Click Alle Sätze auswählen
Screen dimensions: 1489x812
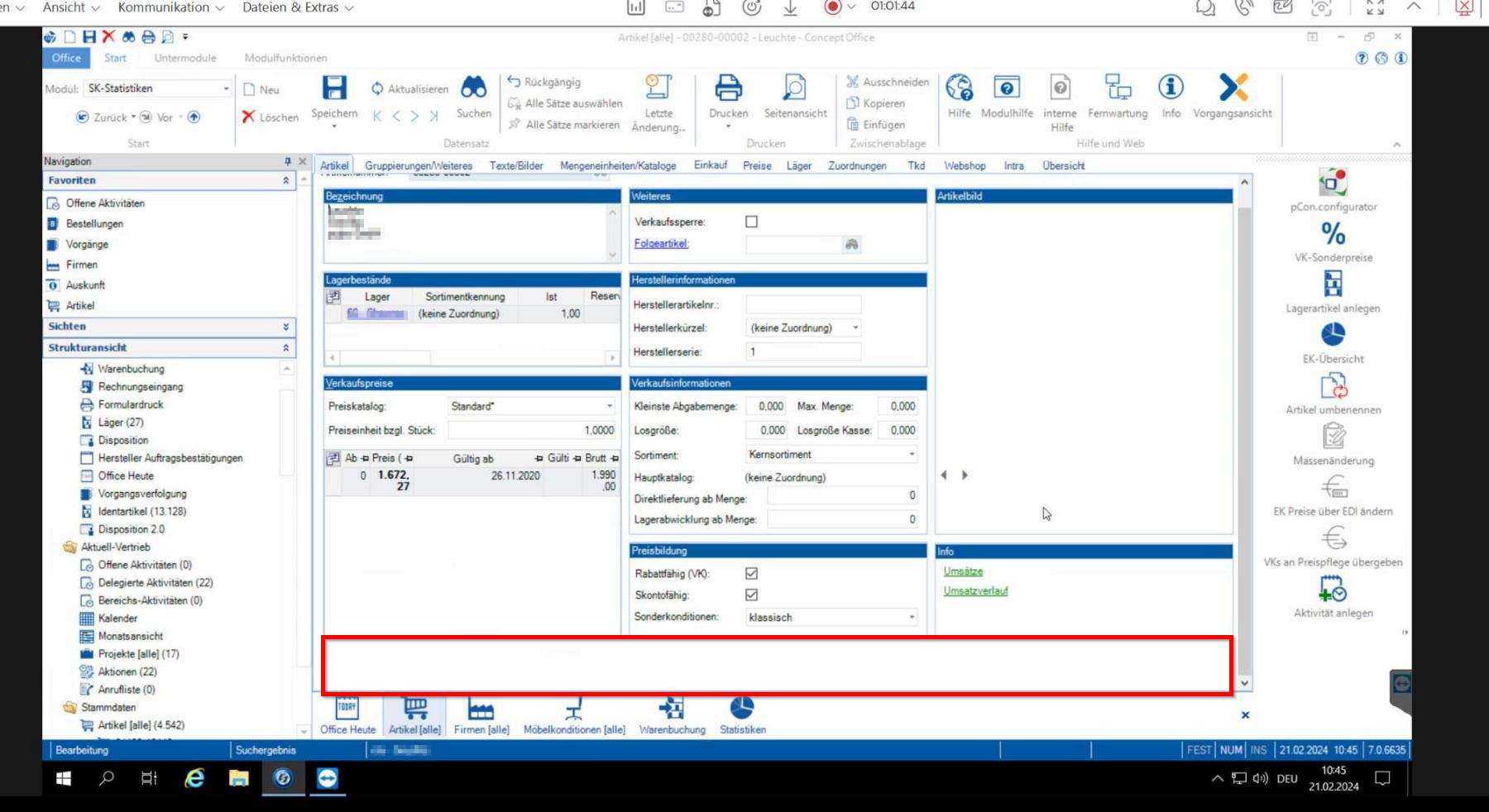coord(565,103)
